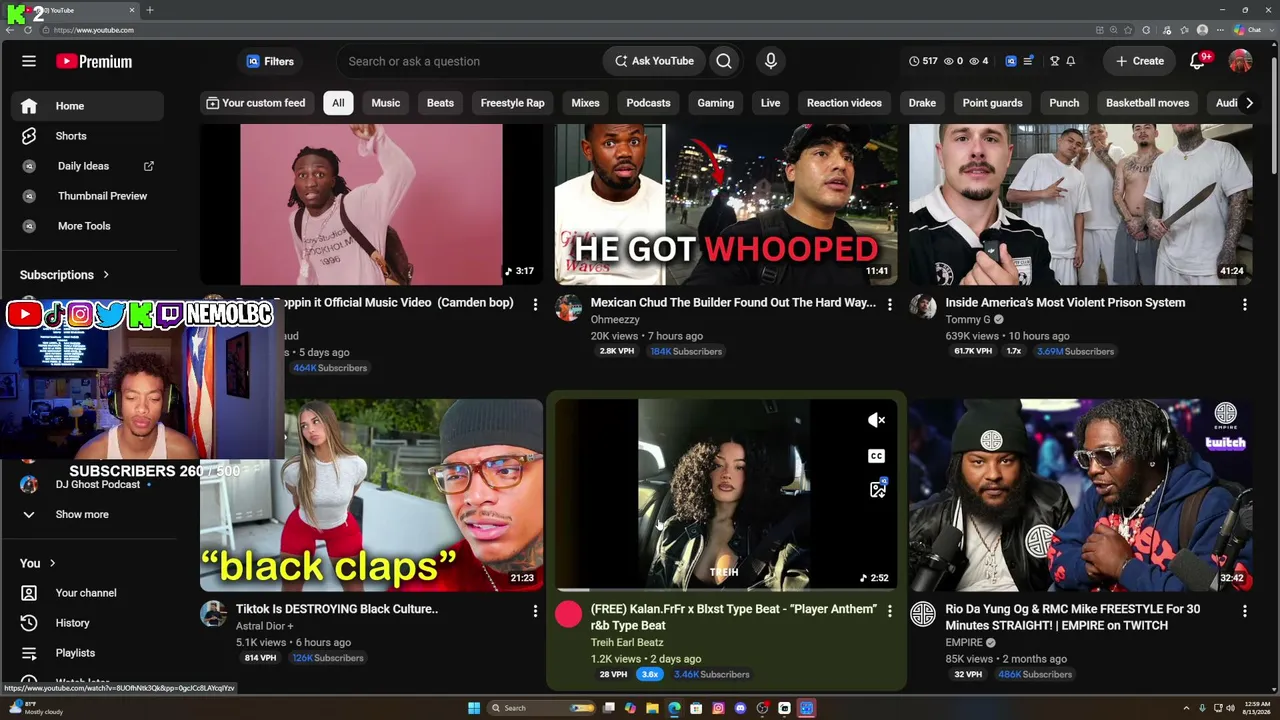Open options menu for Camden bop music video
The width and height of the screenshot is (1280, 720).
click(x=535, y=304)
